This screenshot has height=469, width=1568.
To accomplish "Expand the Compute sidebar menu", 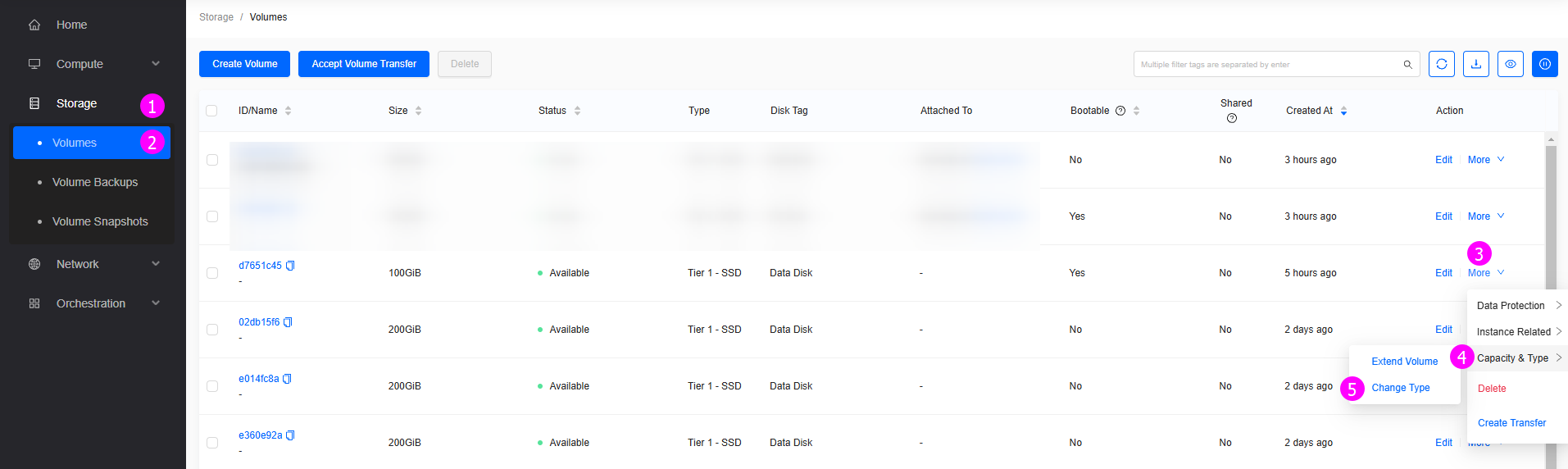I will [x=156, y=64].
